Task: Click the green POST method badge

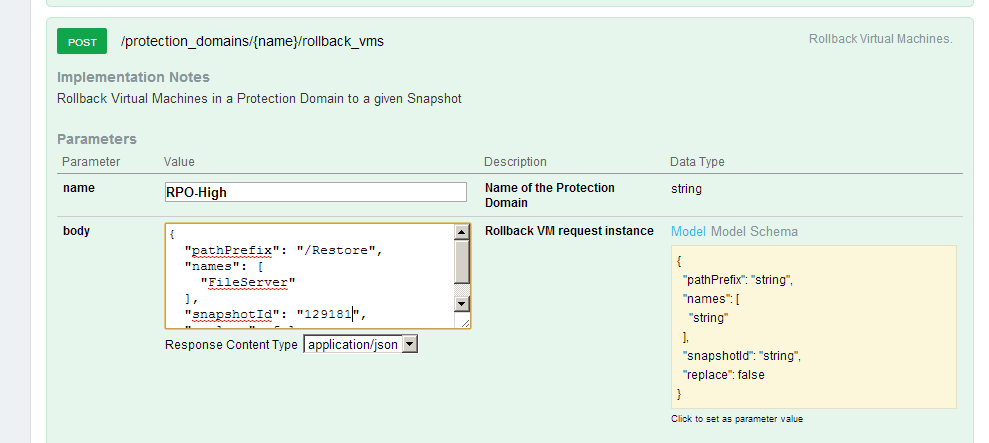Action: click(82, 42)
